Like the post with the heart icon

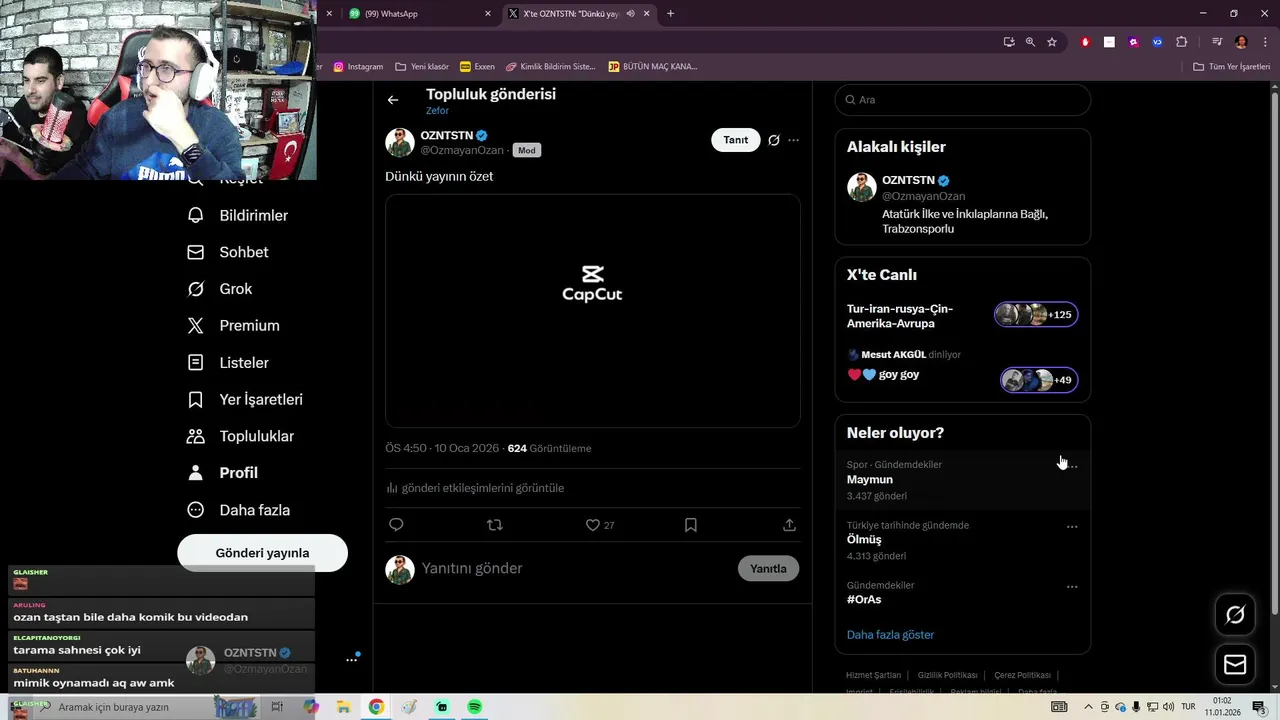click(x=592, y=525)
